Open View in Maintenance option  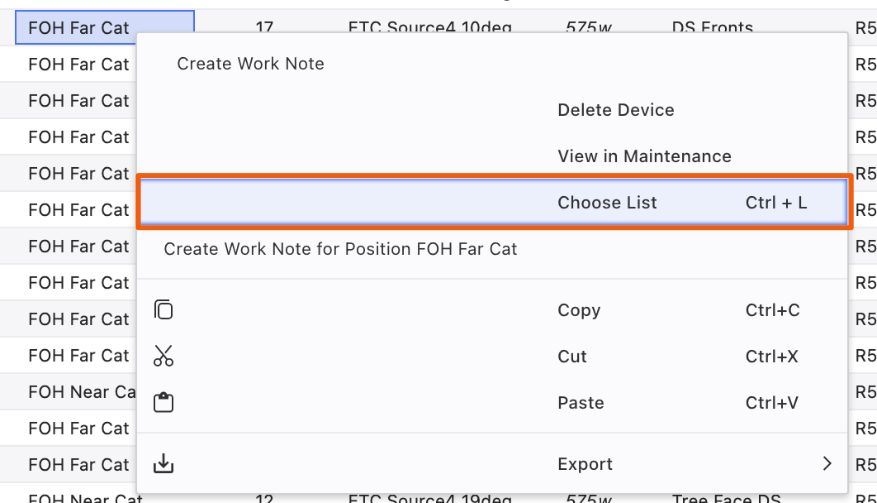644,156
